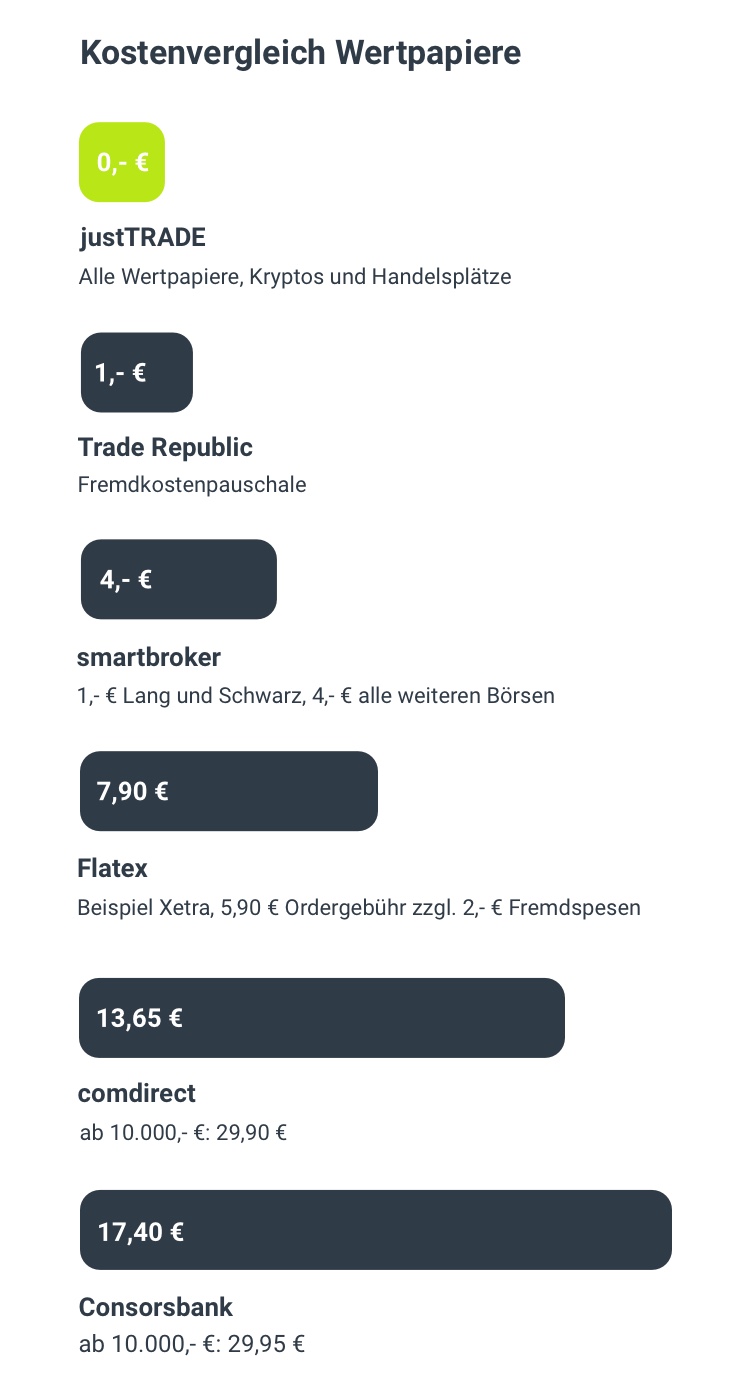
Task: Click the Alle Wertpapiere, Kryptos und Handelsplätze text
Action: pos(295,277)
